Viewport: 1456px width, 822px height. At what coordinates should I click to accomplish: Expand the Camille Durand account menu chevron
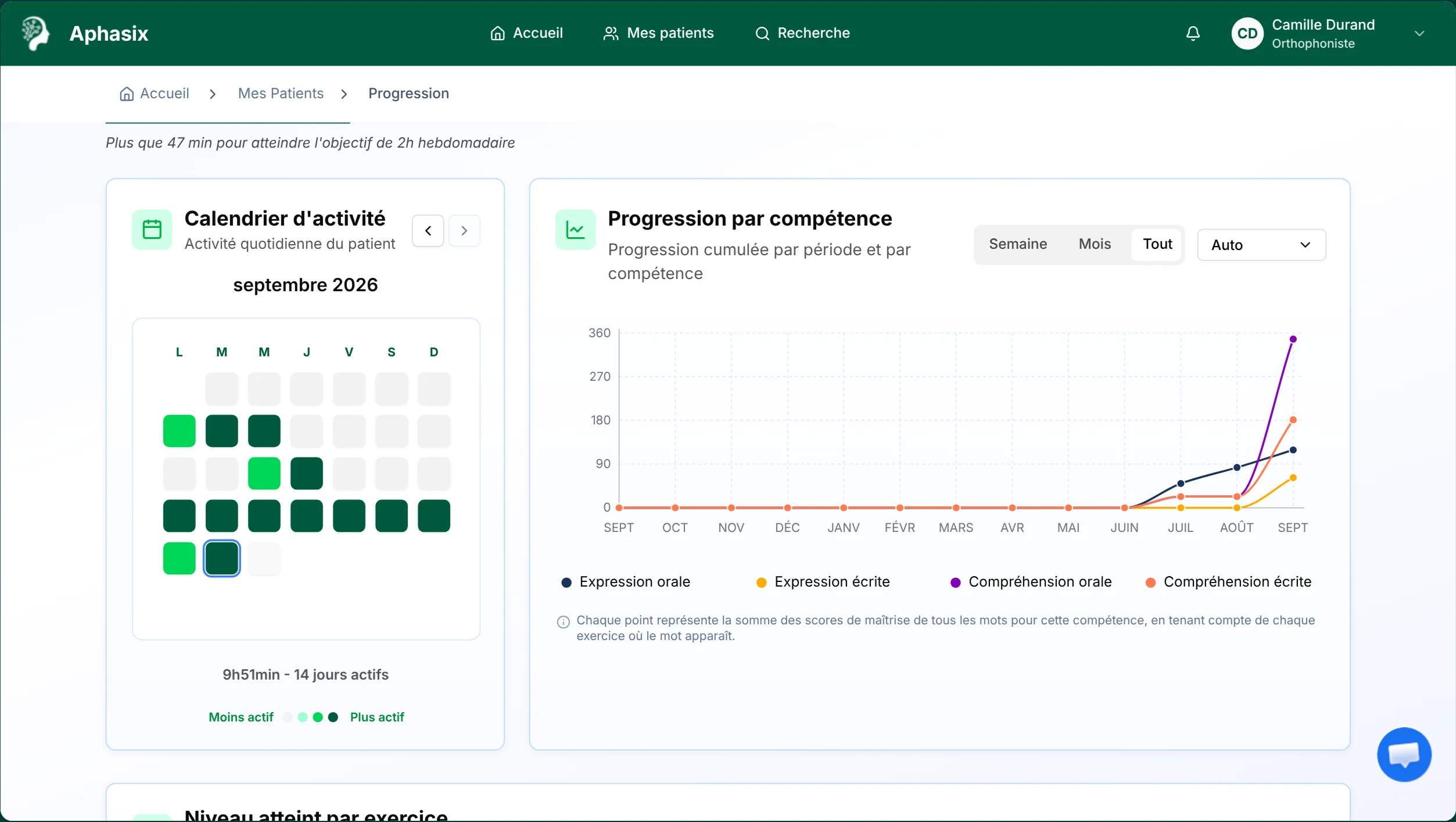pos(1419,33)
